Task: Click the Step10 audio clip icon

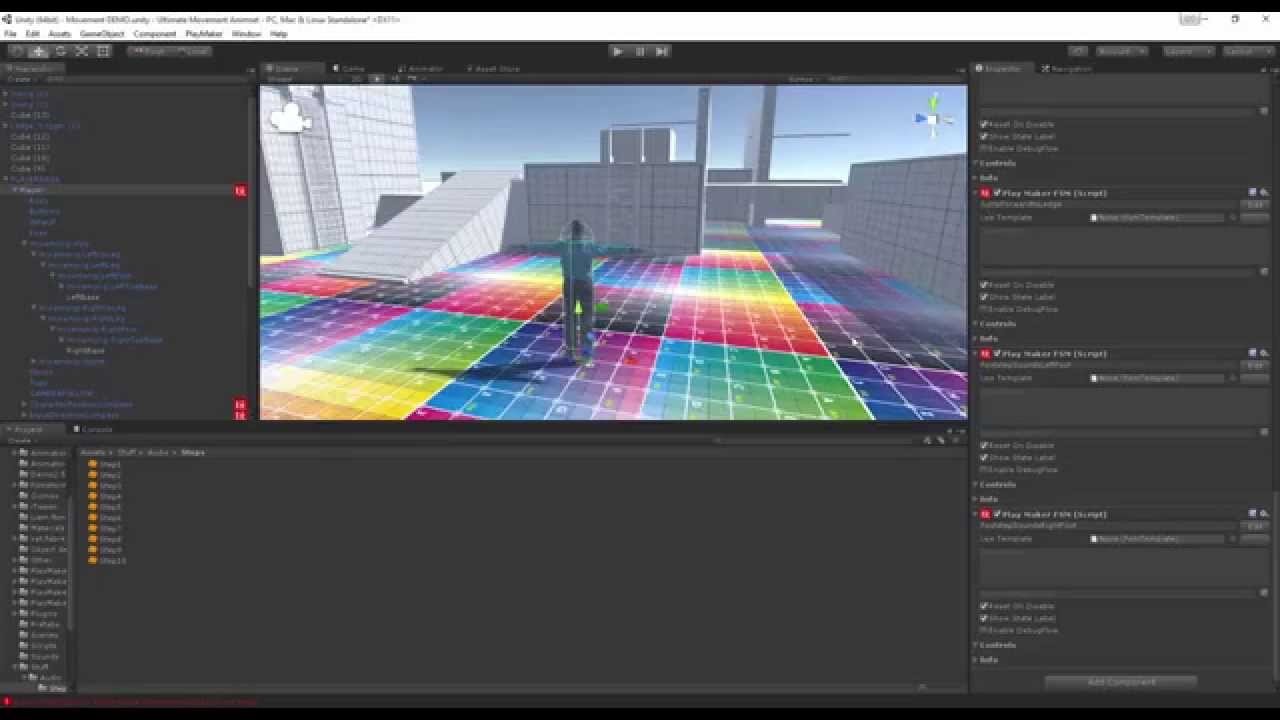Action: 92,561
